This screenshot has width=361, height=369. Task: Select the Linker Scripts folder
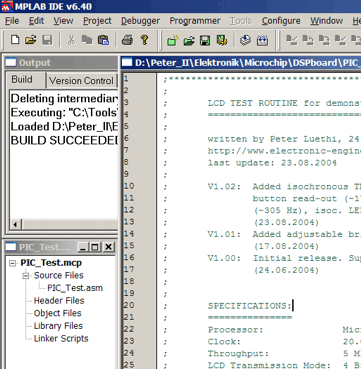(x=61, y=339)
